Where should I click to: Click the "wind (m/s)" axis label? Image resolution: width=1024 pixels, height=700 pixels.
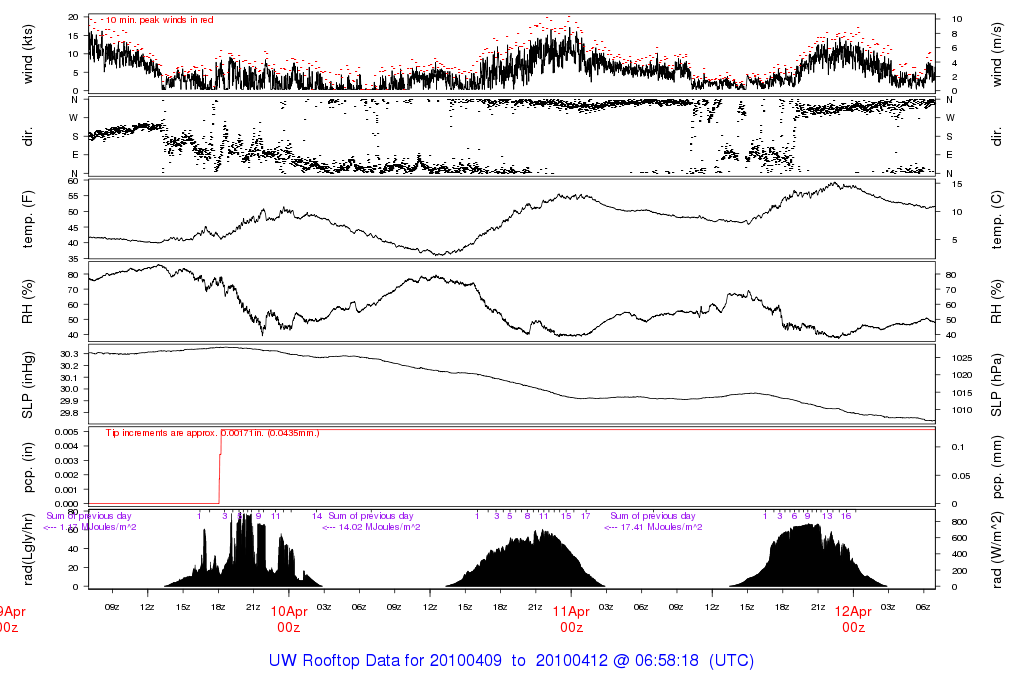pos(997,54)
